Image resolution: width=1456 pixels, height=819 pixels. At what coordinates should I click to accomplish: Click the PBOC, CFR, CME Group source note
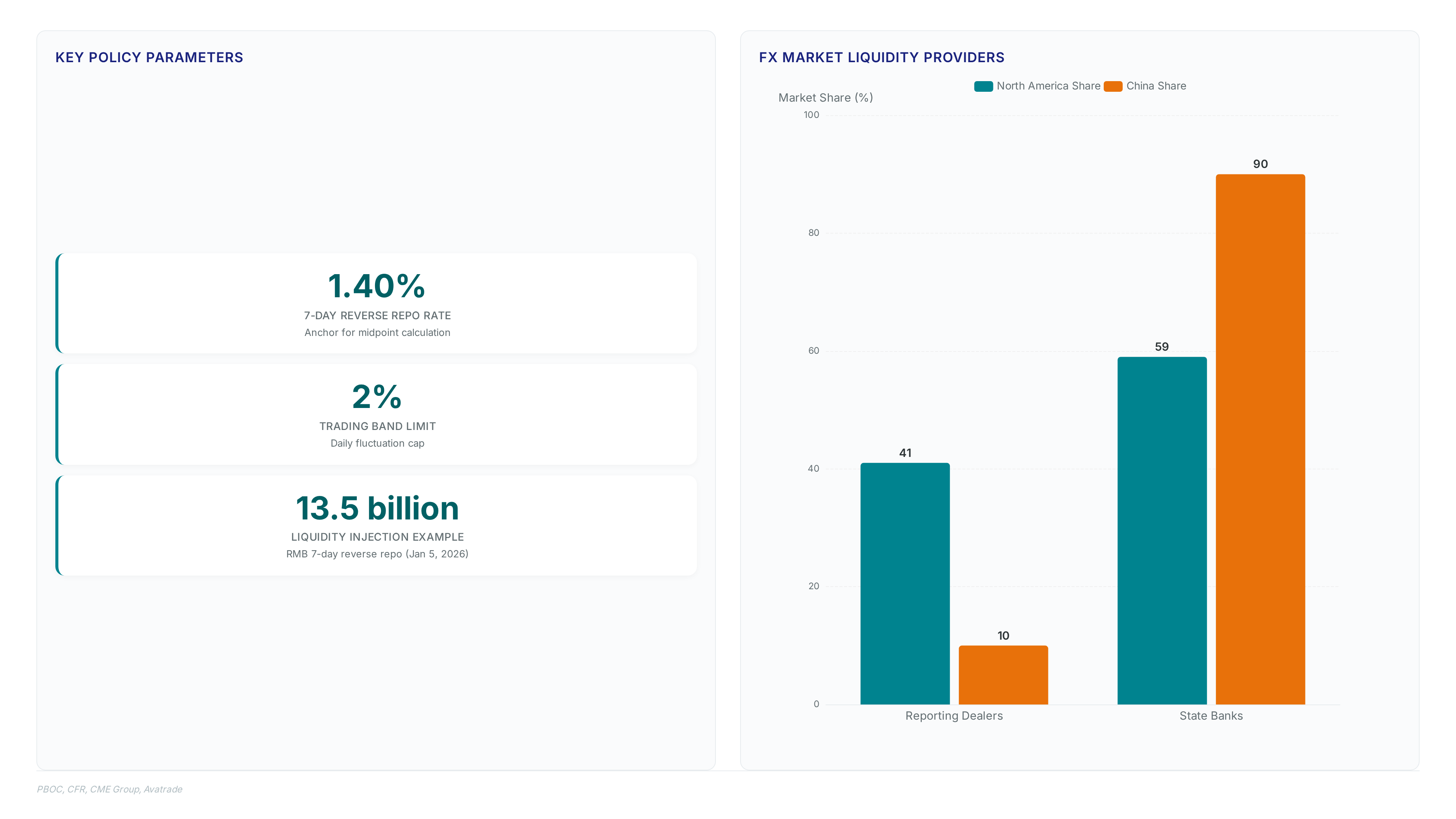pos(110,789)
